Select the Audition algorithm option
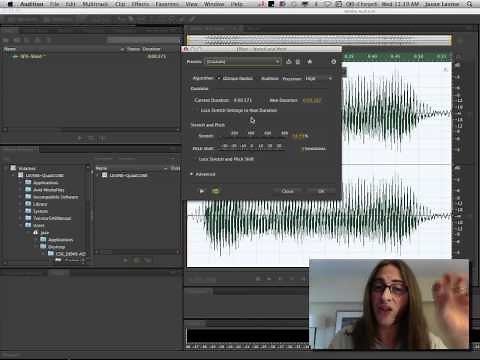480x360 pixels. [267, 78]
